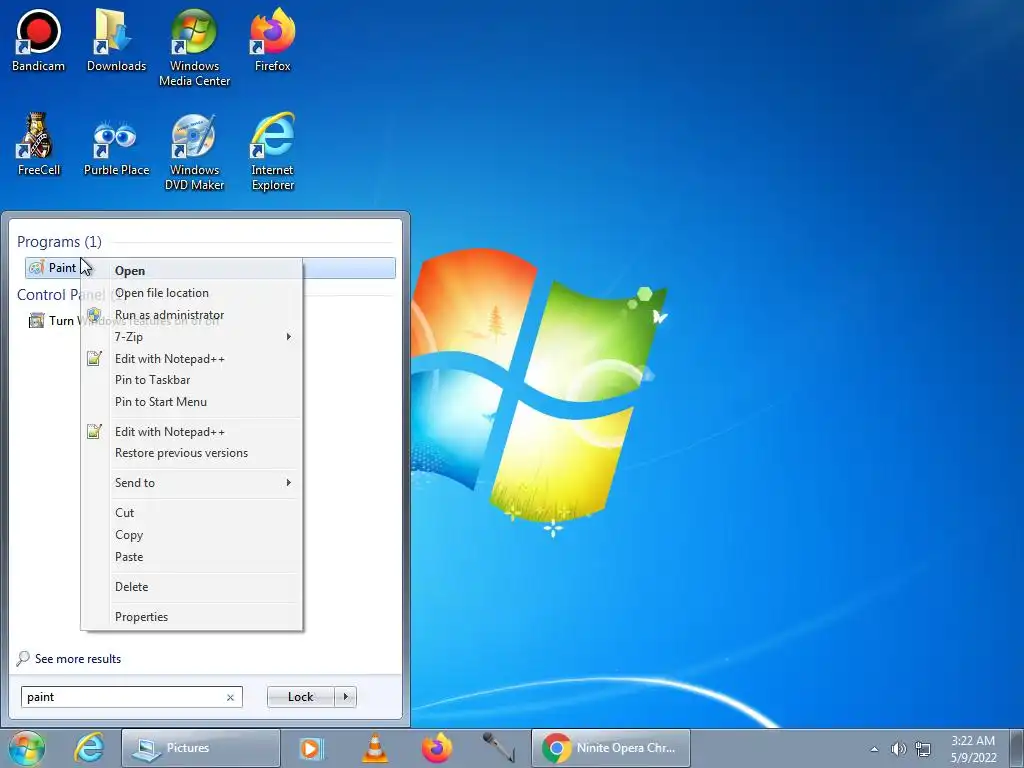Image resolution: width=1024 pixels, height=768 pixels.
Task: Click the Lock button
Action: click(x=300, y=697)
